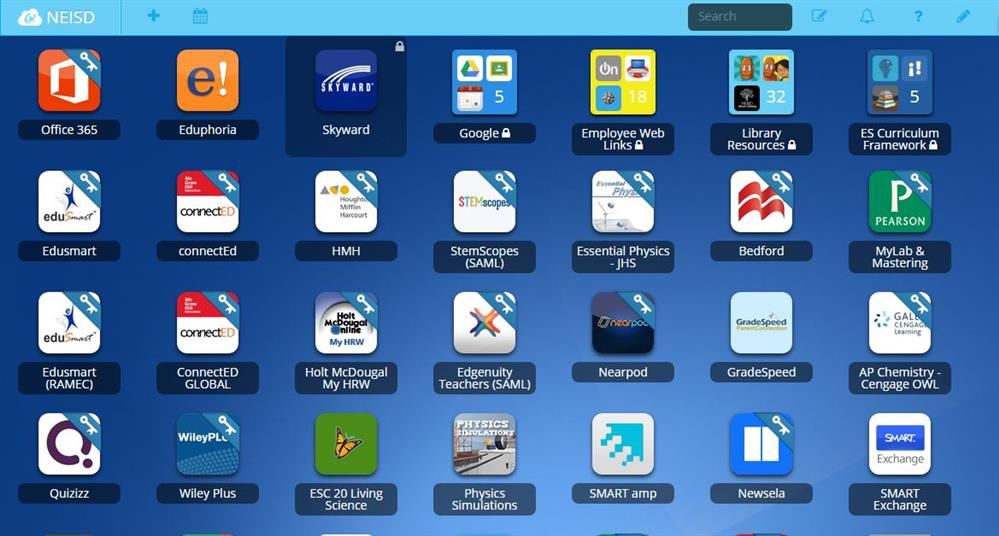Click the pencil edit icon
The image size is (999, 536).
click(963, 16)
